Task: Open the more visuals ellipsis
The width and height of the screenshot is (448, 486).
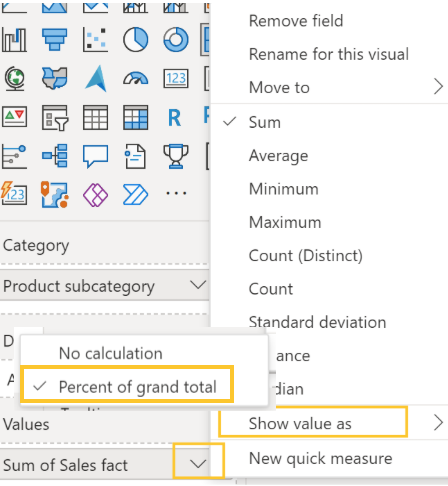Action: (x=176, y=193)
